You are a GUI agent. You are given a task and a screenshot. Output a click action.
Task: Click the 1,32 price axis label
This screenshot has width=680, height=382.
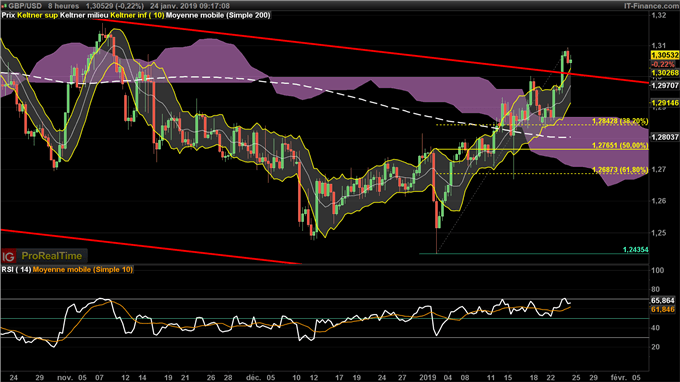pyautogui.click(x=659, y=15)
